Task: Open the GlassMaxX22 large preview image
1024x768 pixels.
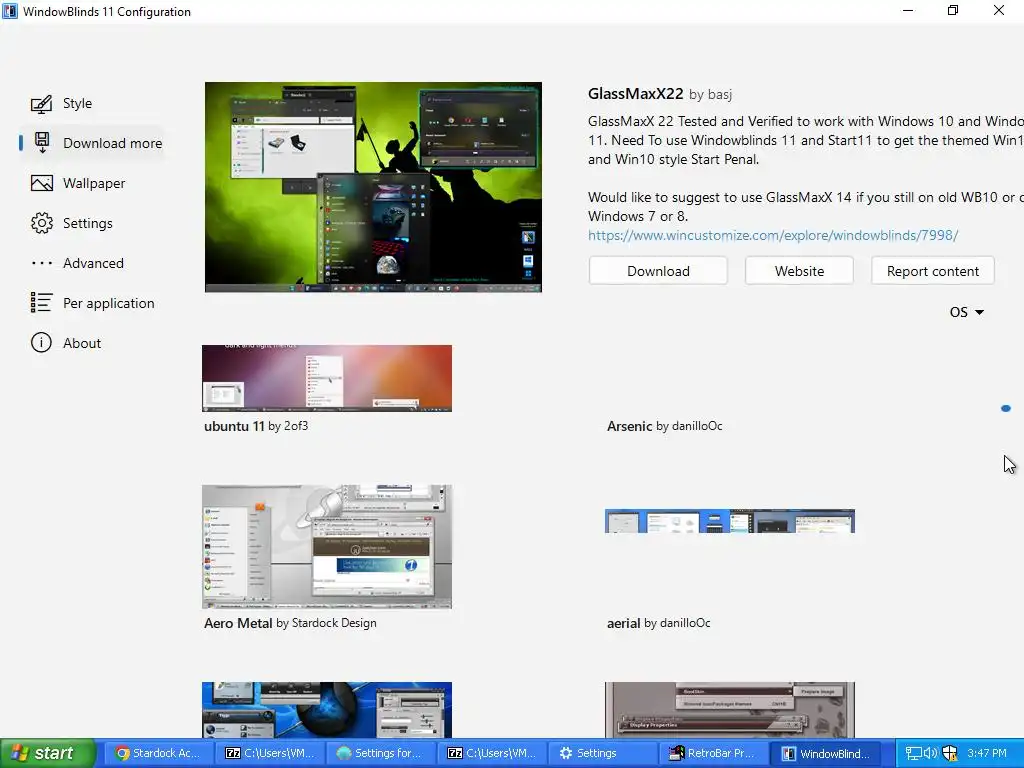Action: (374, 187)
